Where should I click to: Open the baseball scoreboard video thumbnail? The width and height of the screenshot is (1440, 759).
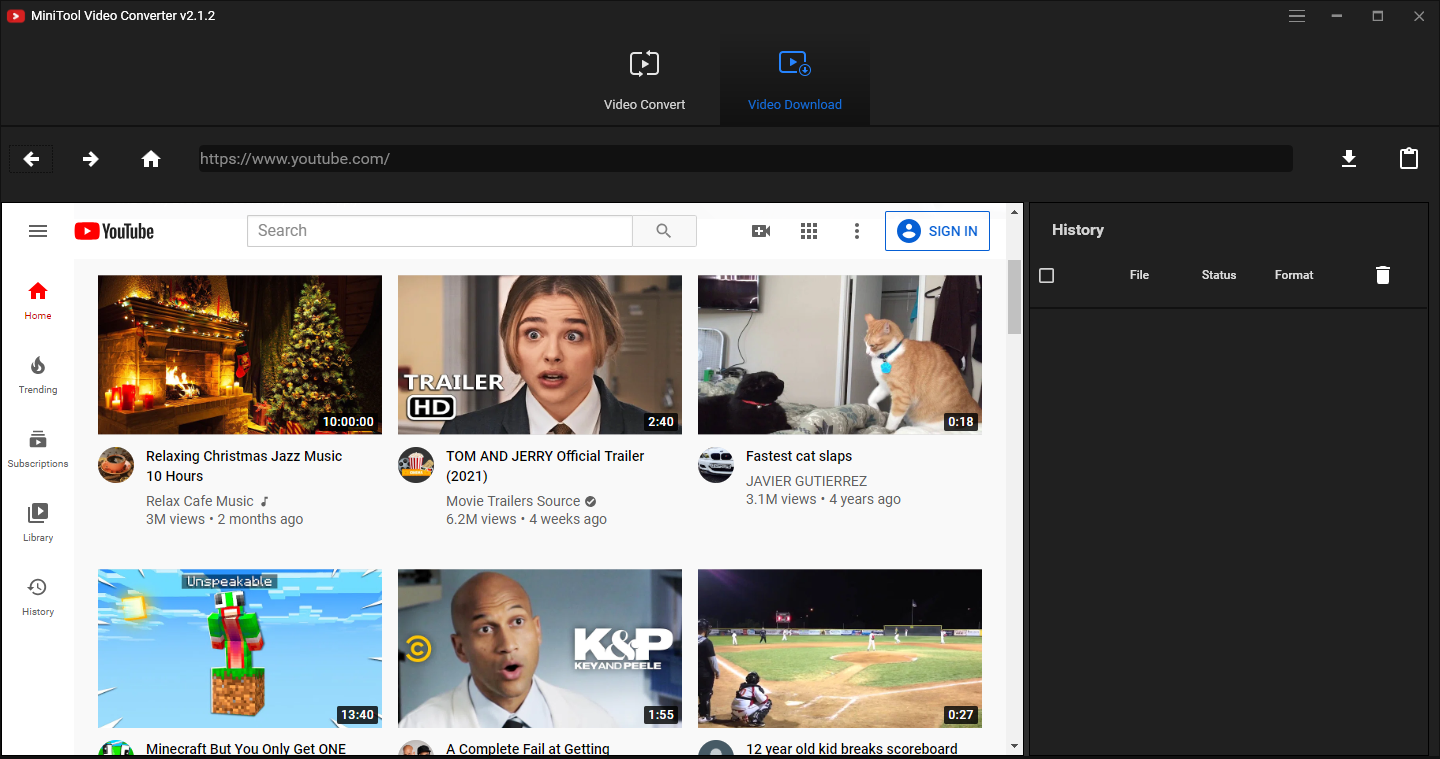point(840,649)
